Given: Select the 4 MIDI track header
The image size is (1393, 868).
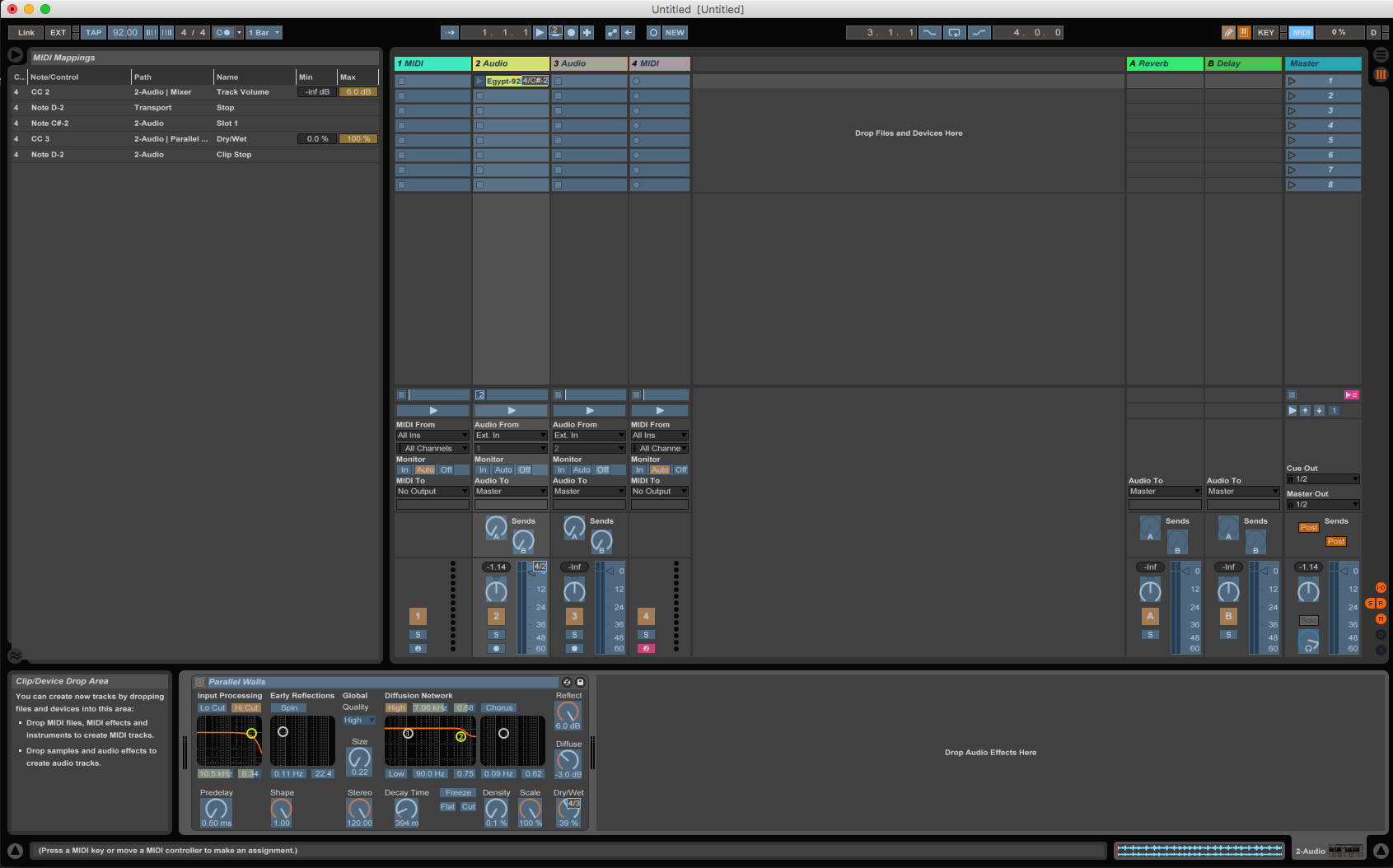Looking at the screenshot, I should (x=660, y=63).
